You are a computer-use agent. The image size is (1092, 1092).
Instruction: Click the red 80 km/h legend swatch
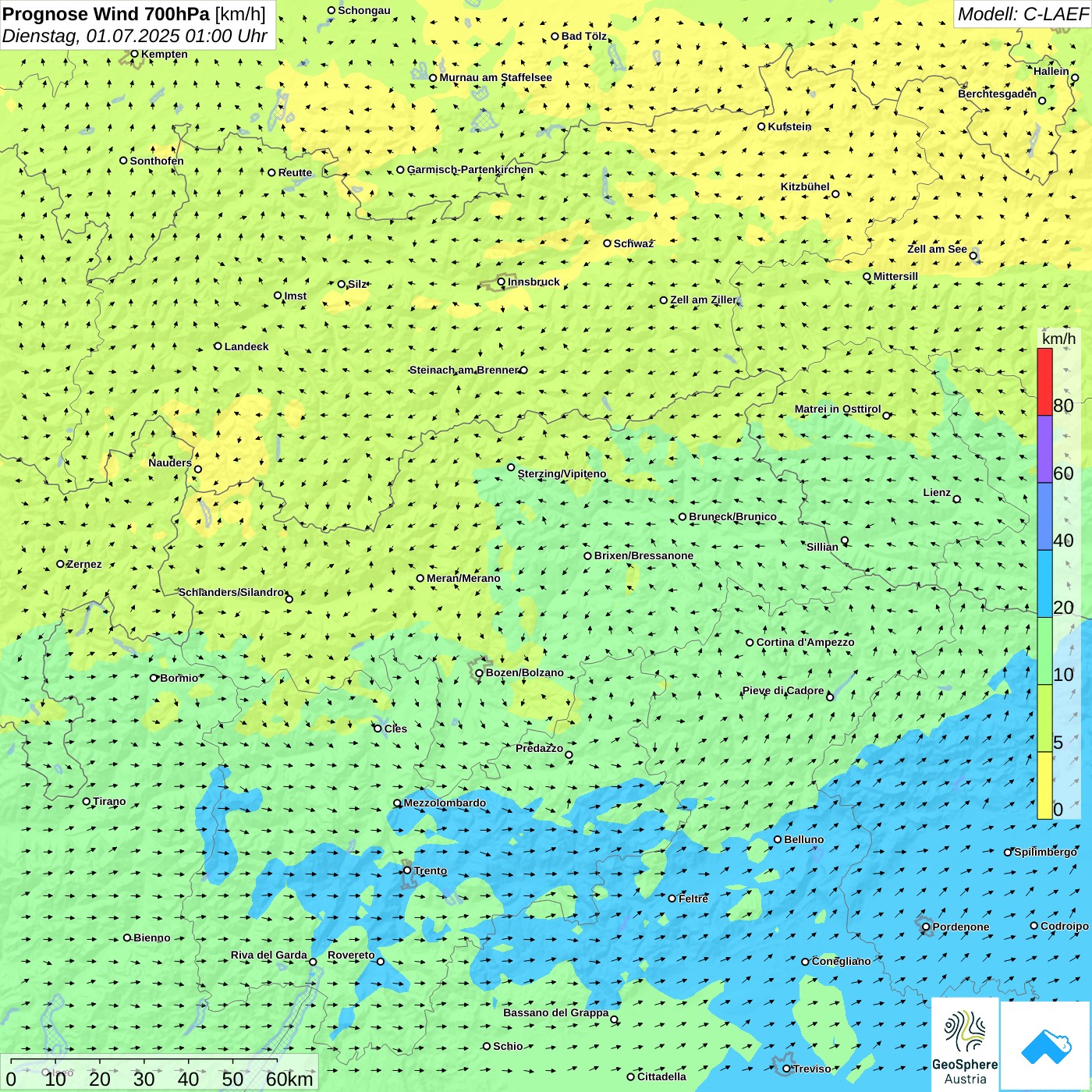click(1044, 381)
